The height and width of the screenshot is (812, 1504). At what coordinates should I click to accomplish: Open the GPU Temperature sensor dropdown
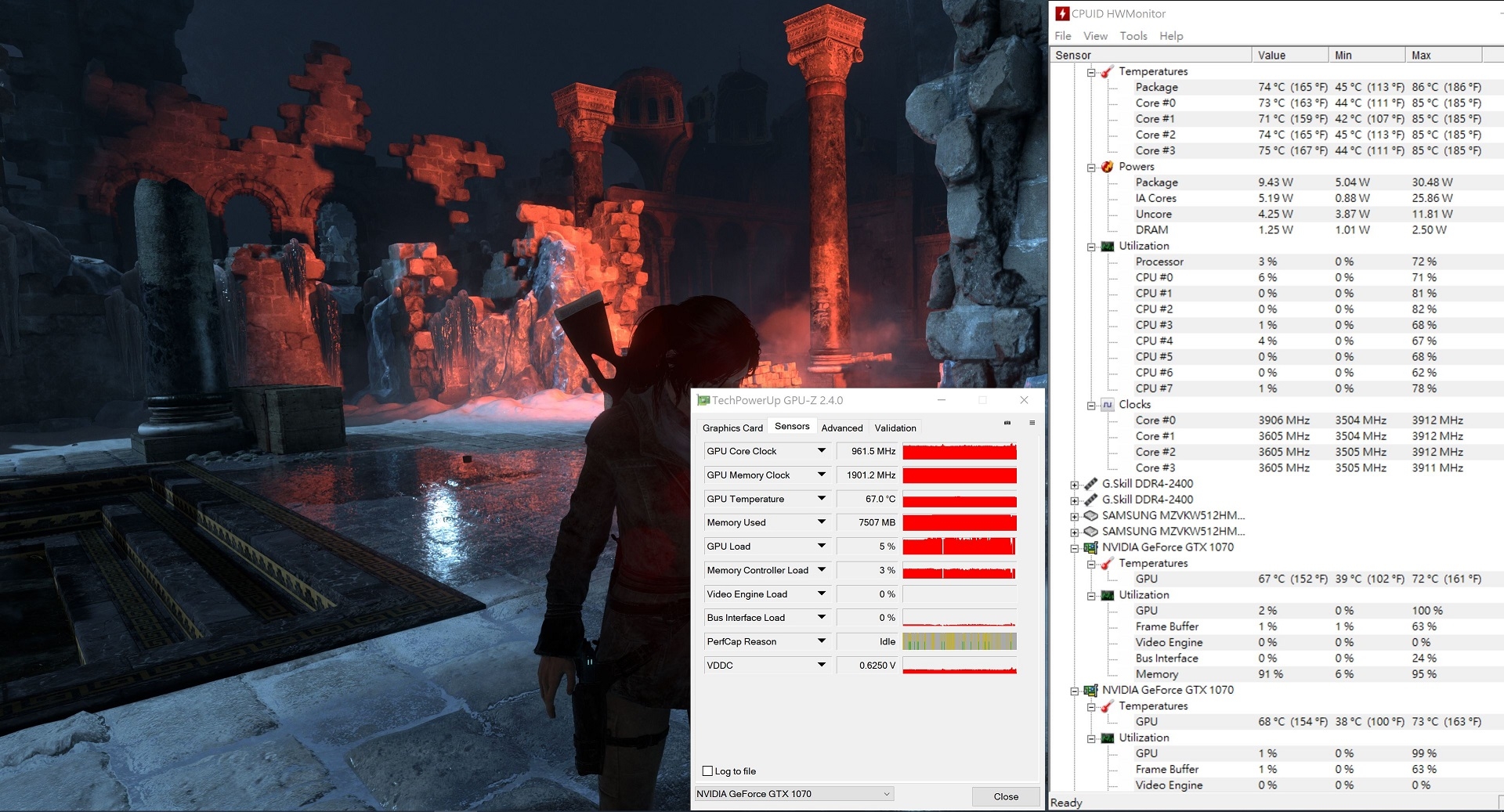822,499
